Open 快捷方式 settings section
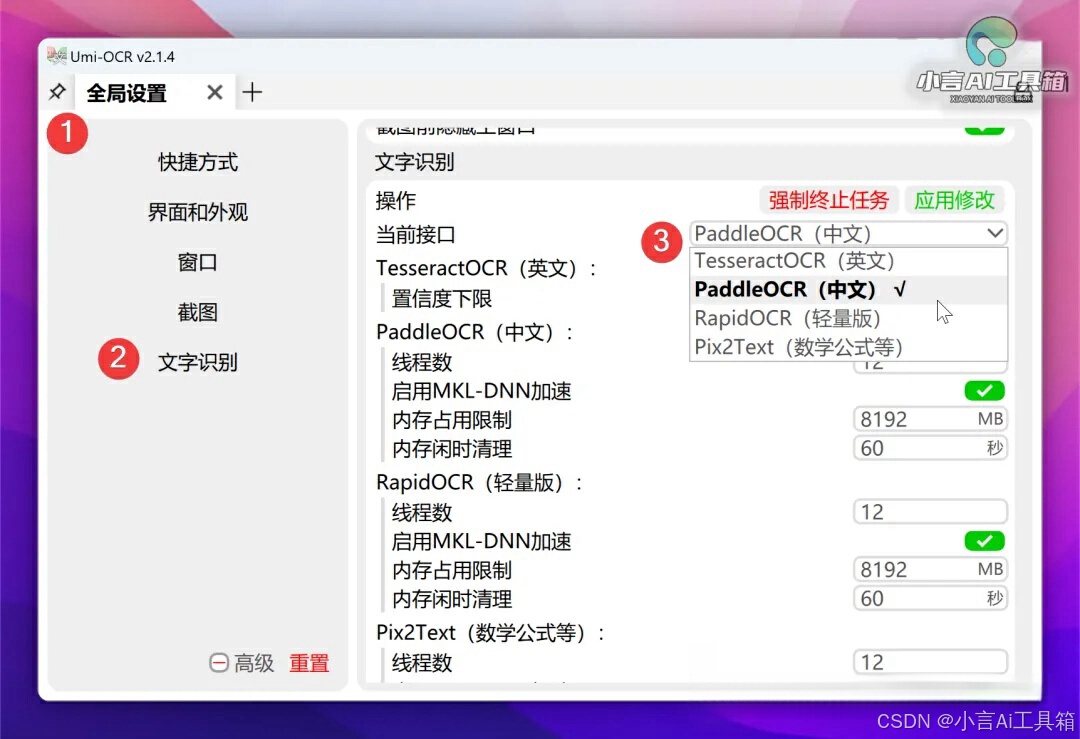 [x=198, y=163]
